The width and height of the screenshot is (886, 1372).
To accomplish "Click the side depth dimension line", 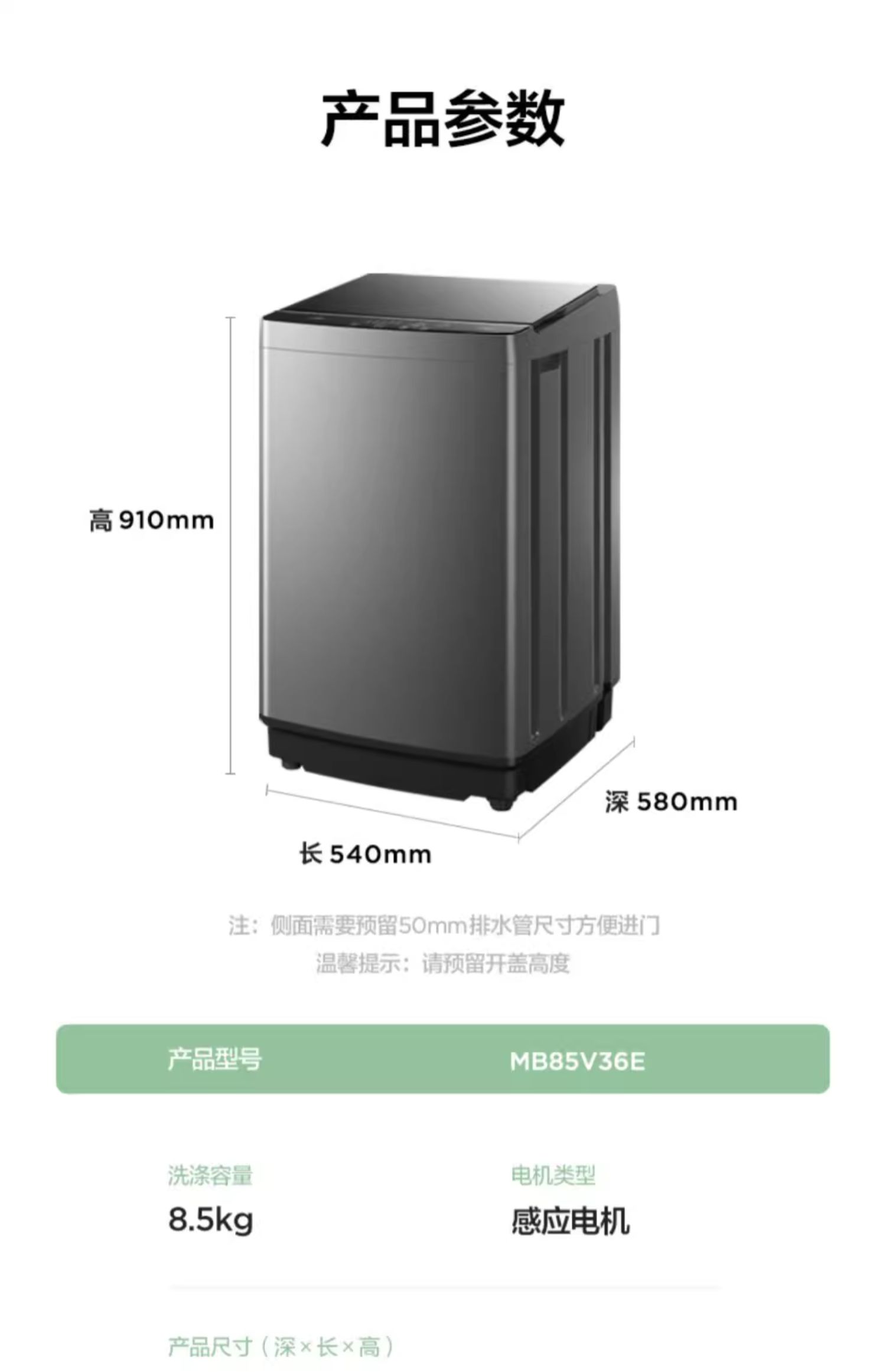I will coord(577,788).
